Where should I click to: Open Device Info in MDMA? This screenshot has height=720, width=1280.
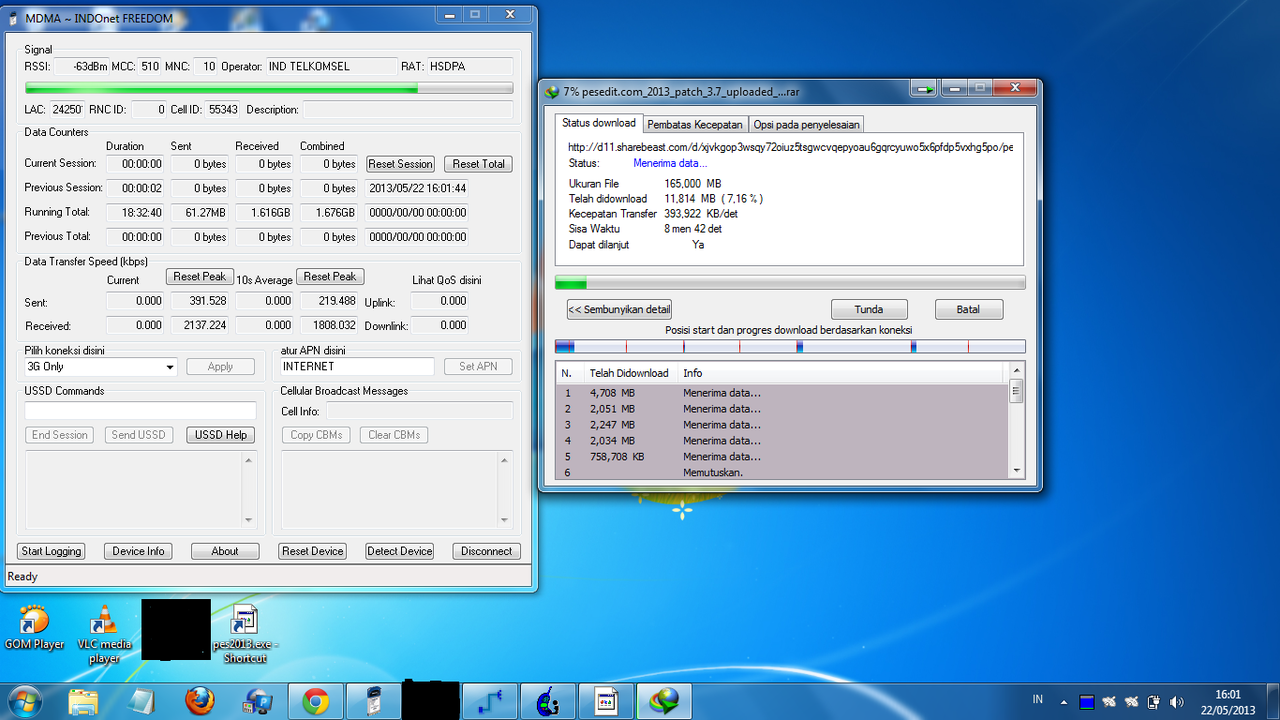pyautogui.click(x=138, y=551)
